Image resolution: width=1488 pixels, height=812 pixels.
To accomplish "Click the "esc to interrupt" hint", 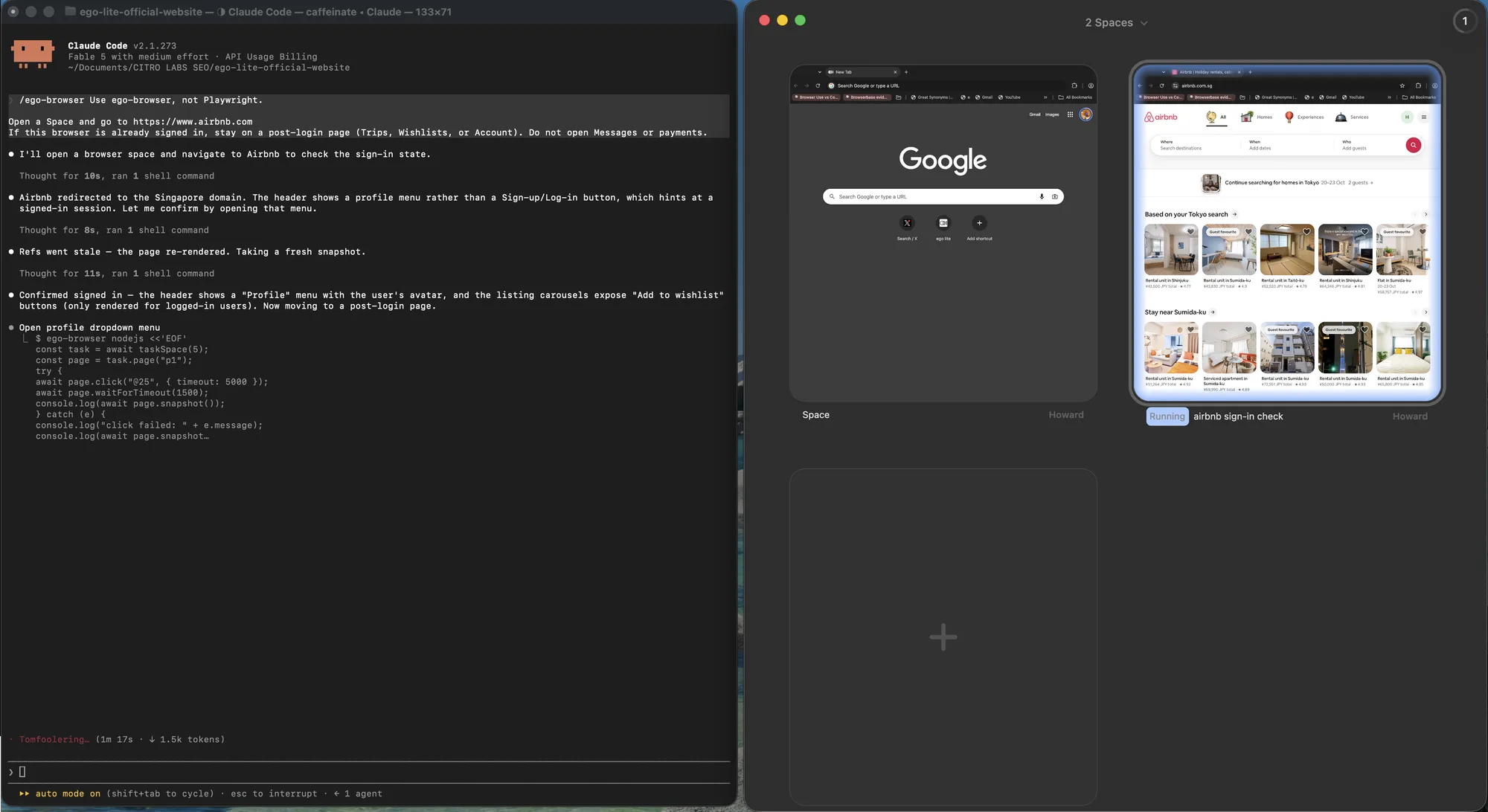I will pos(274,793).
